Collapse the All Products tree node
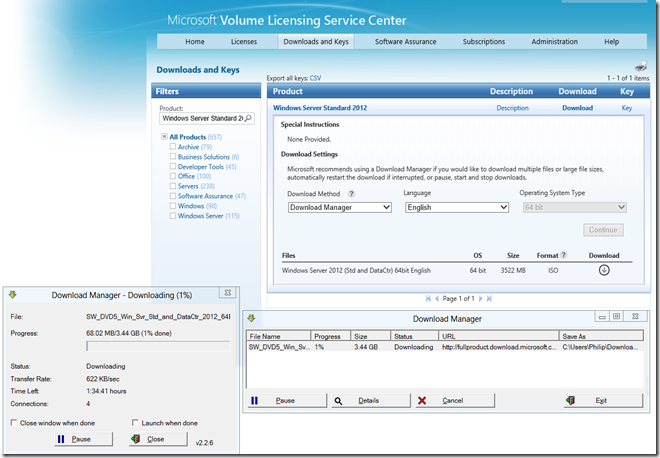Image resolution: width=660 pixels, height=458 pixels. (164, 136)
